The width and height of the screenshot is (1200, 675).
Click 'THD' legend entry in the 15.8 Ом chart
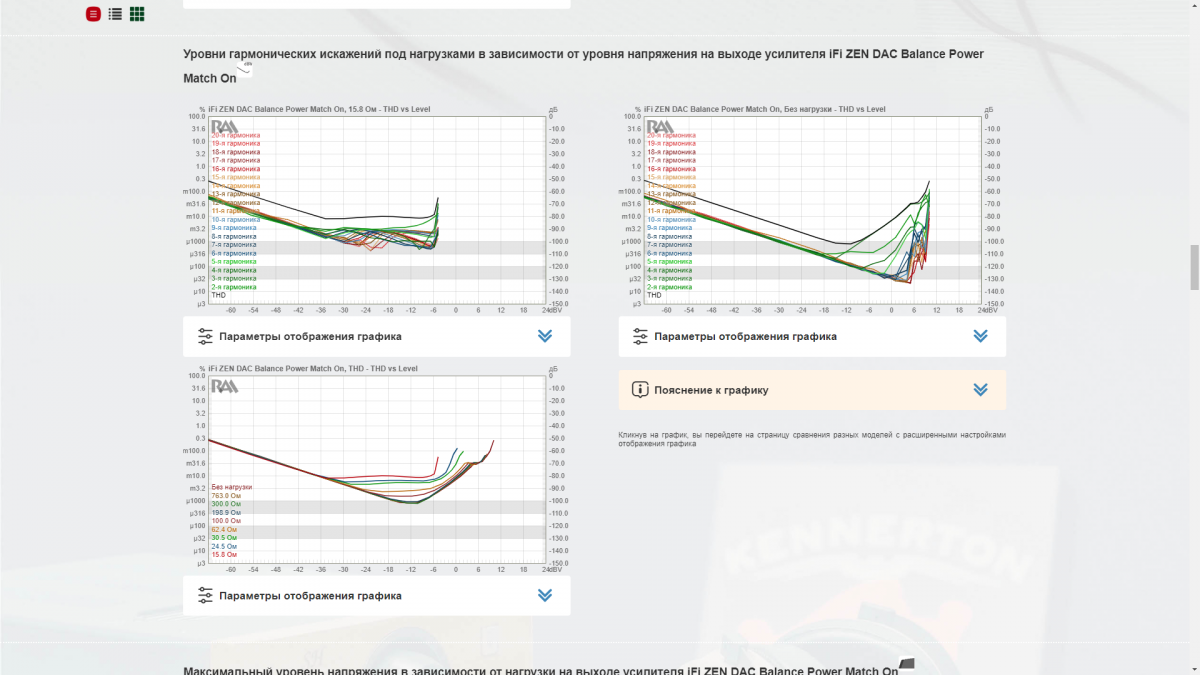[x=218, y=296]
